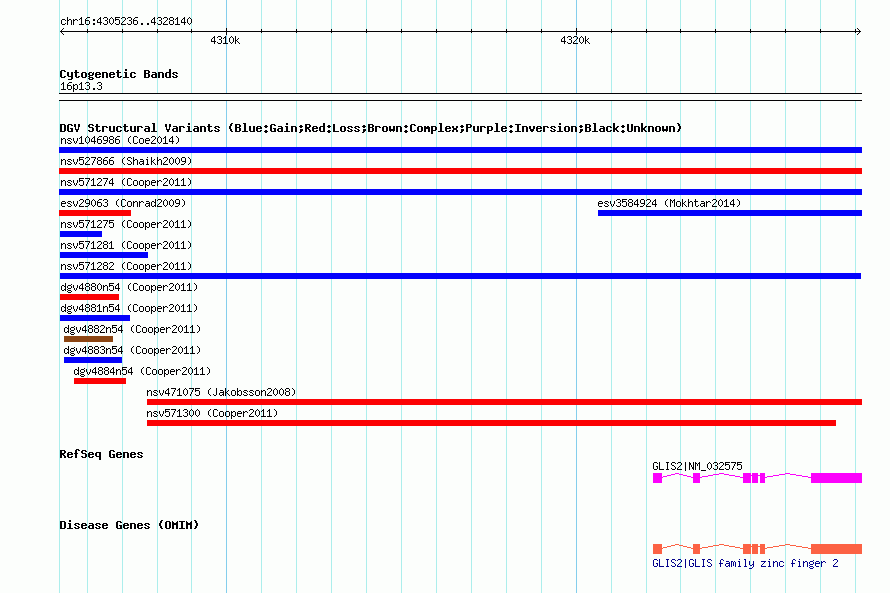Screen dimensions: 890x593
Task: Open the GLIS2|NM_032575 RefSeq gene label
Action: pos(697,466)
